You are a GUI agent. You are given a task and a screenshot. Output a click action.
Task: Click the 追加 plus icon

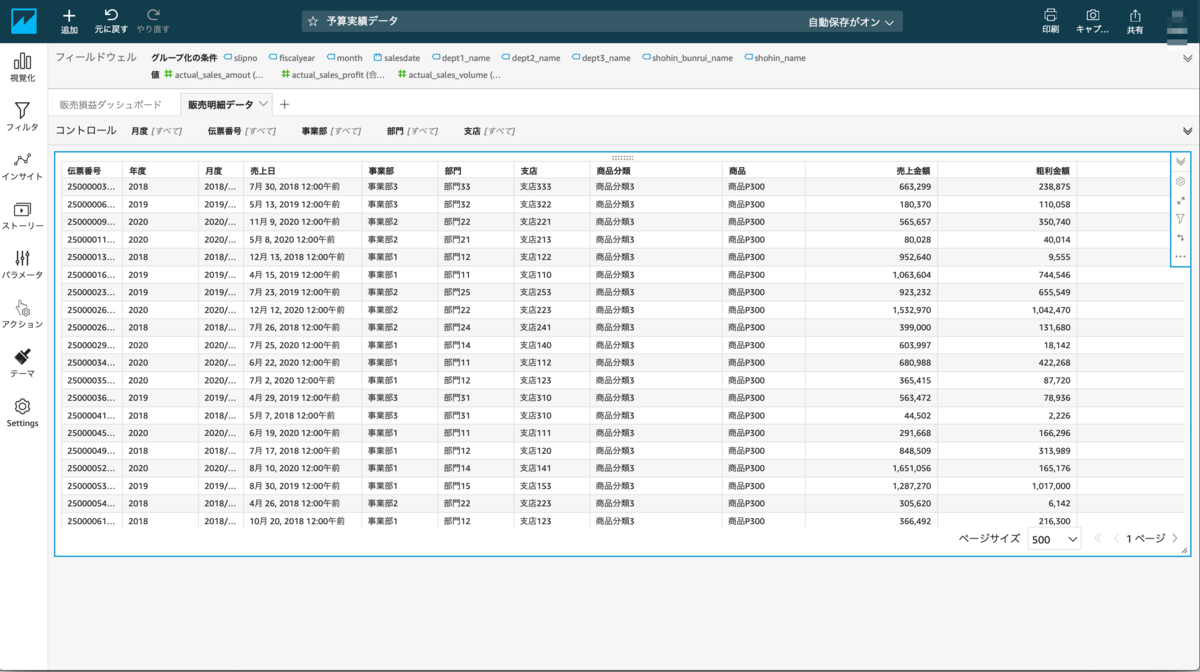coord(69,15)
